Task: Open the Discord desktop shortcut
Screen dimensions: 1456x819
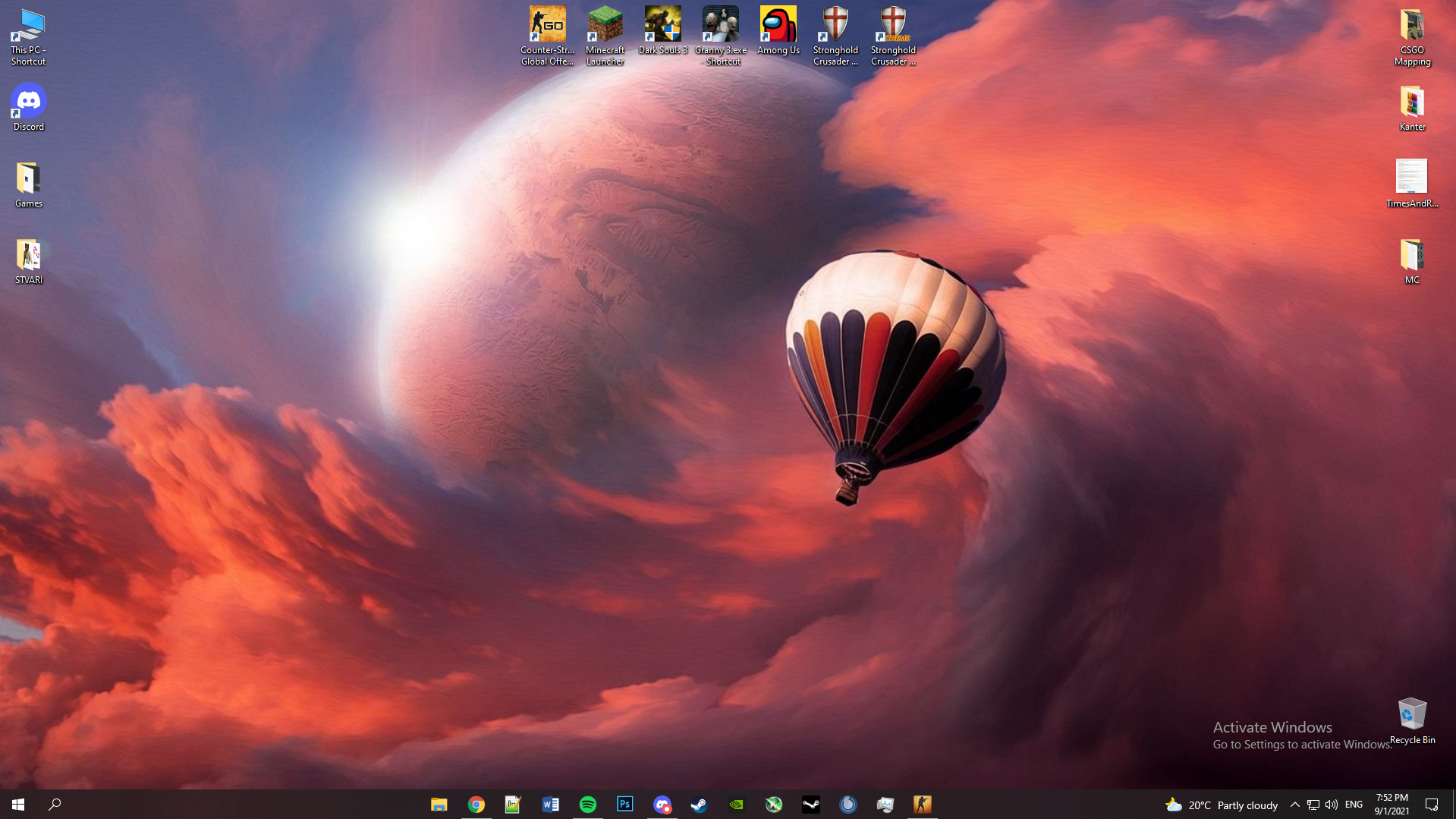Action: [x=28, y=107]
